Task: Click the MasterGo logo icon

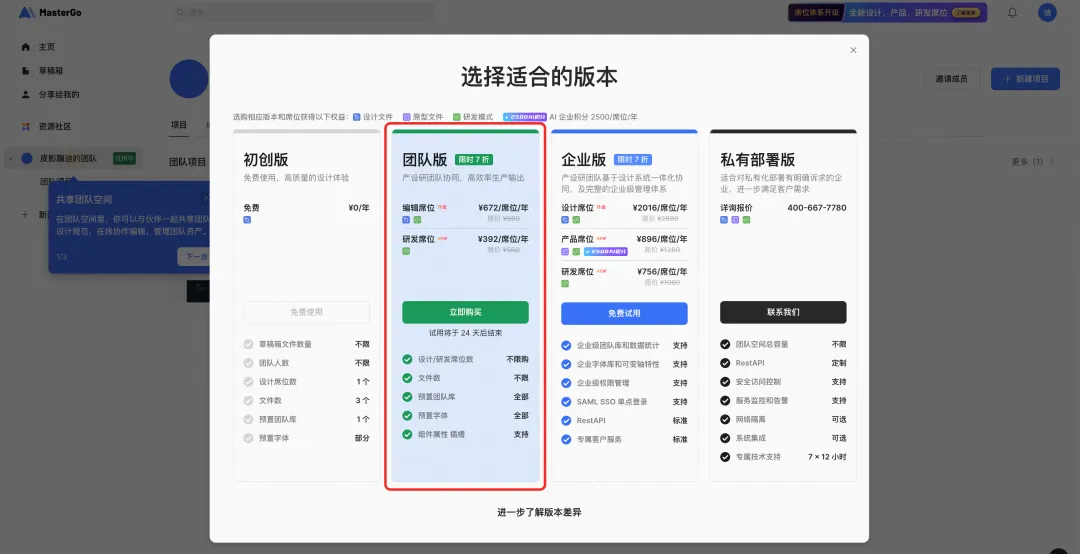Action: (x=26, y=12)
